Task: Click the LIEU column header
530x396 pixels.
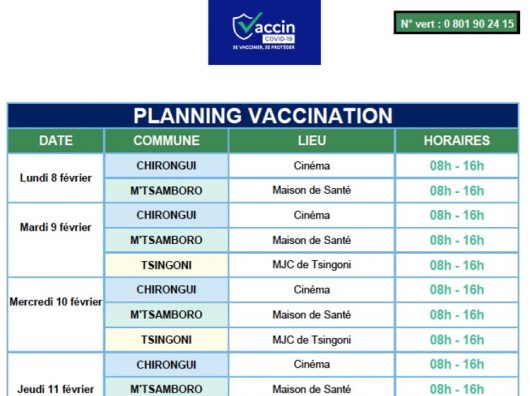Action: tap(312, 141)
